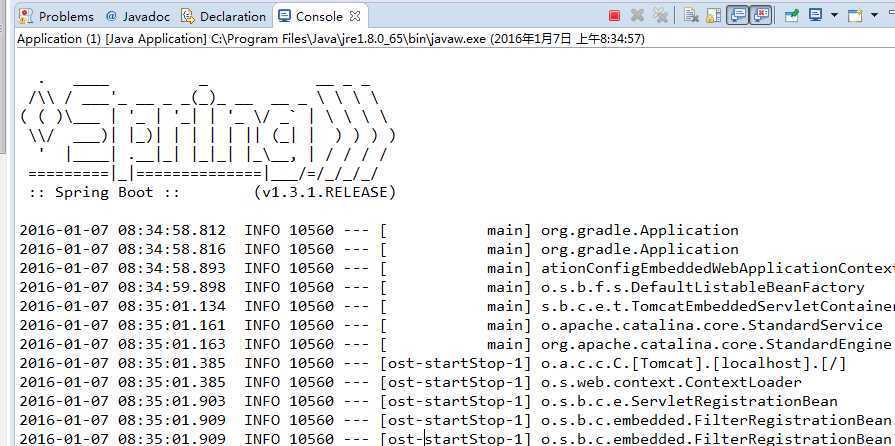Click the Console tab monitor icon
Screen dimensions: 895x446
[x=284, y=17]
